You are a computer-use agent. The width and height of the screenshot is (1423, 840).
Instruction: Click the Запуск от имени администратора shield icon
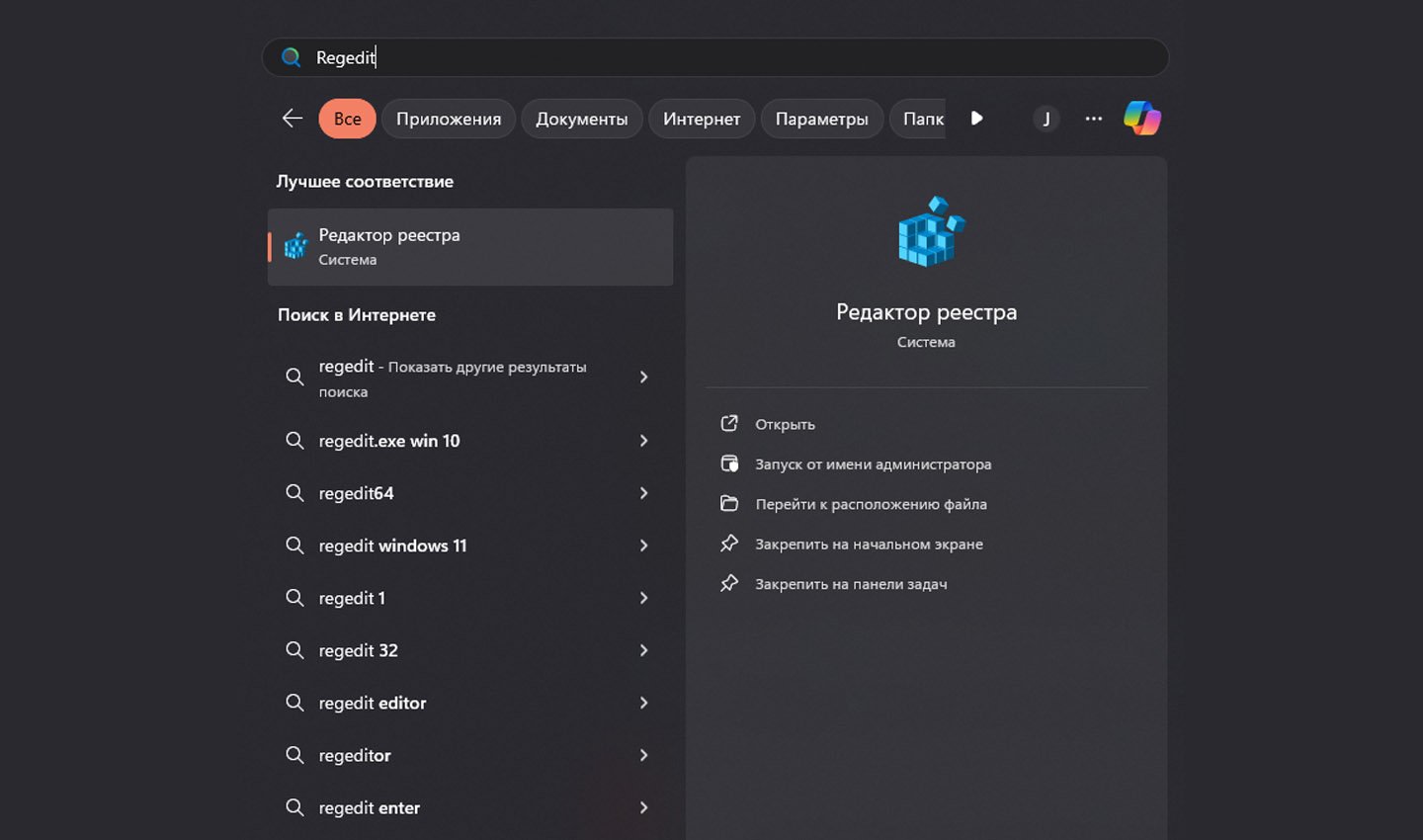pos(729,463)
